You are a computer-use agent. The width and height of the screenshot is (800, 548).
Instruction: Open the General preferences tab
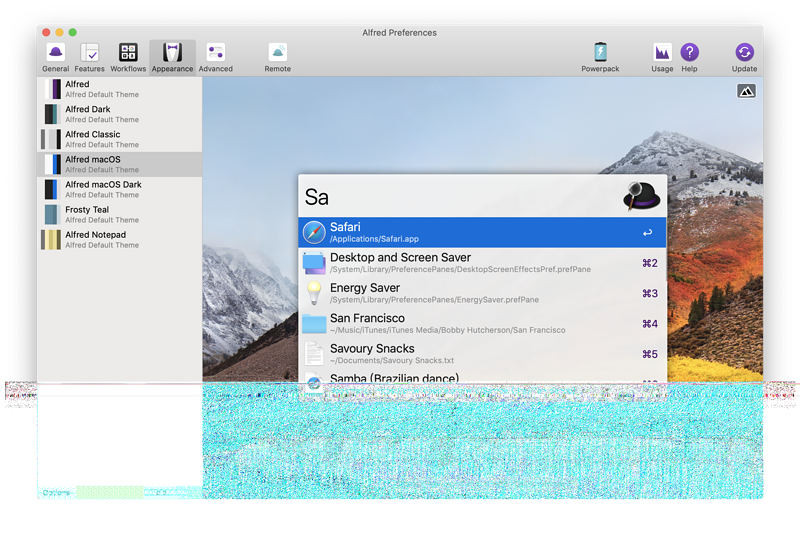55,58
